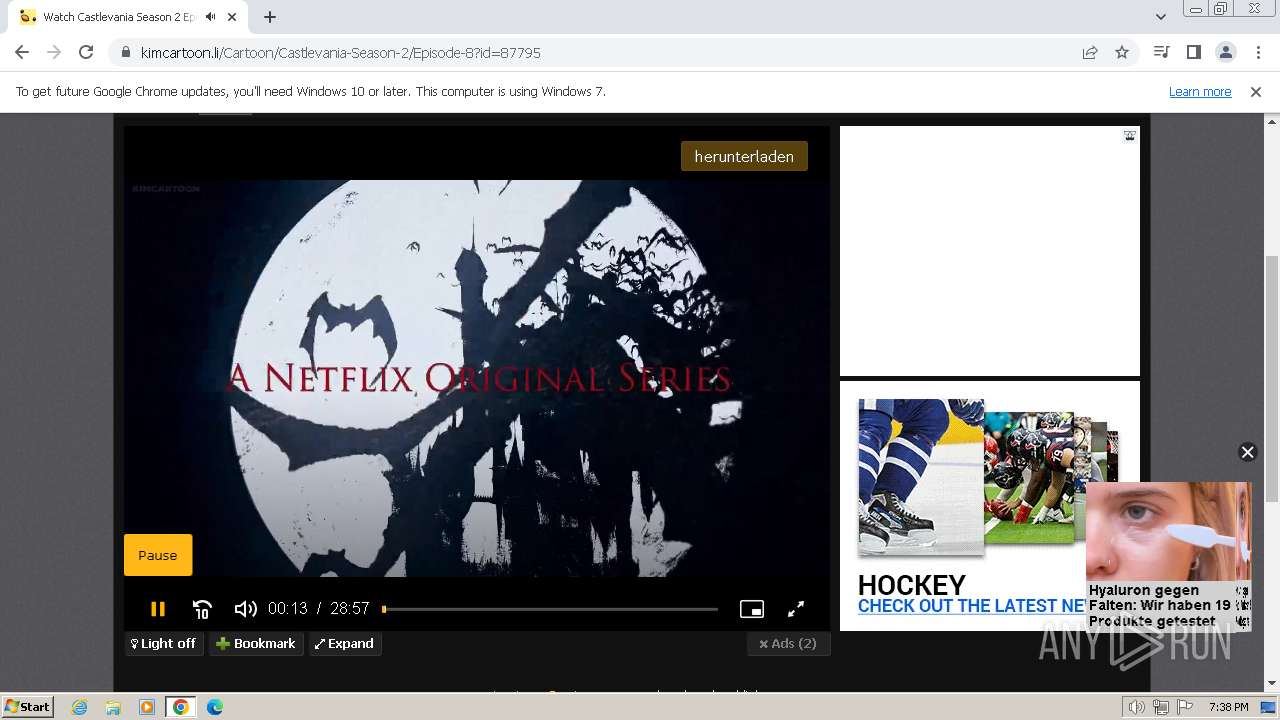1280x720 pixels.
Task: Pause the video with the pause icon
Action: point(157,609)
